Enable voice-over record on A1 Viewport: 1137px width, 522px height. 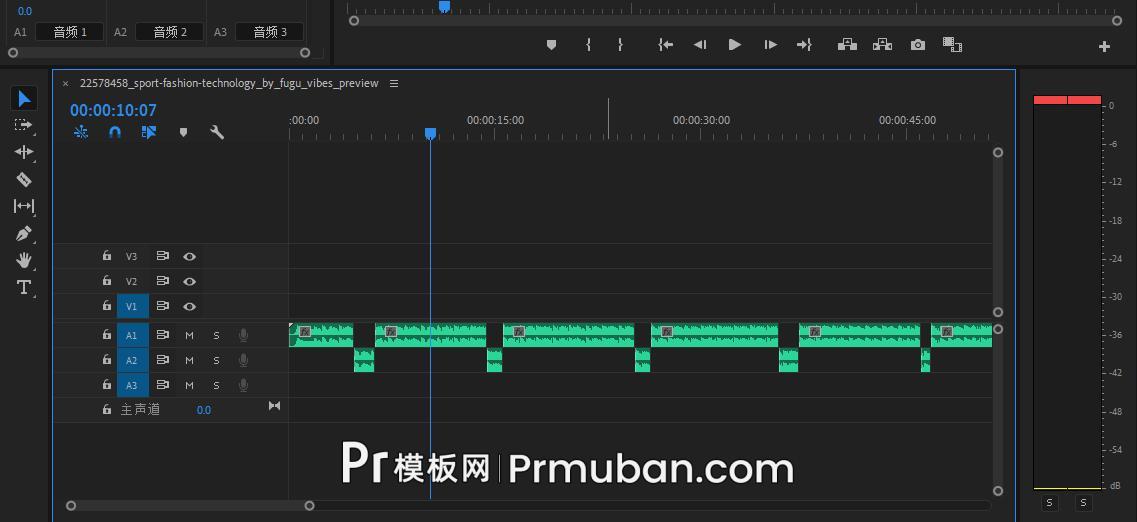pyautogui.click(x=244, y=335)
